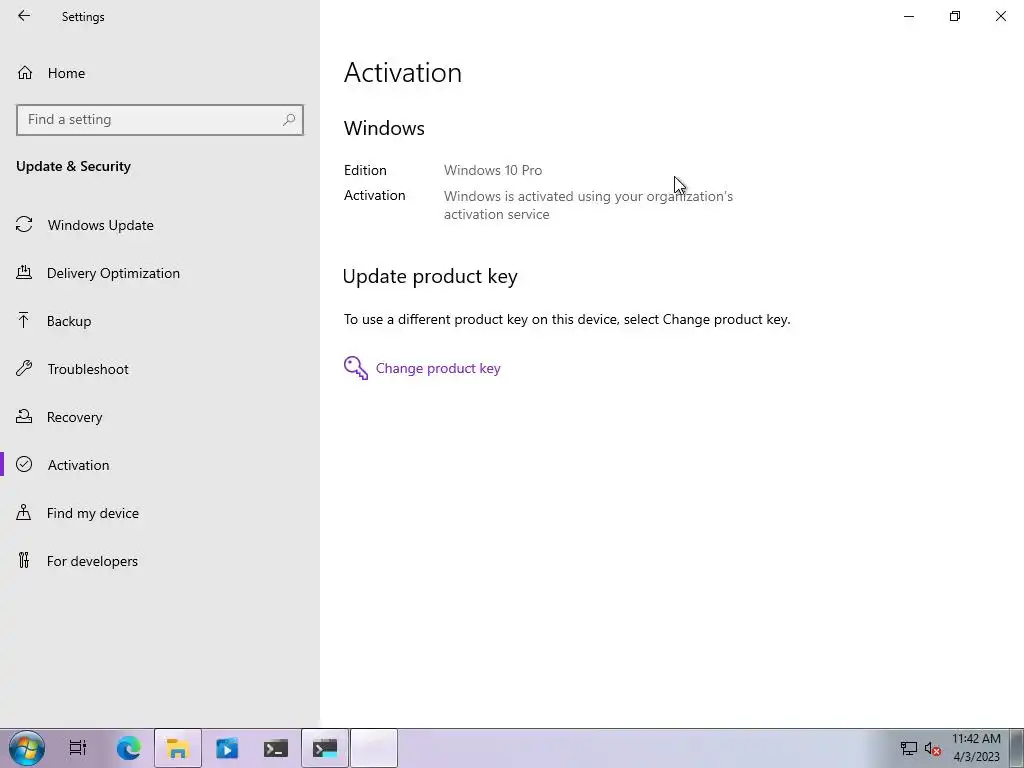Click the activation status message text
The image size is (1024, 768).
(x=588, y=205)
